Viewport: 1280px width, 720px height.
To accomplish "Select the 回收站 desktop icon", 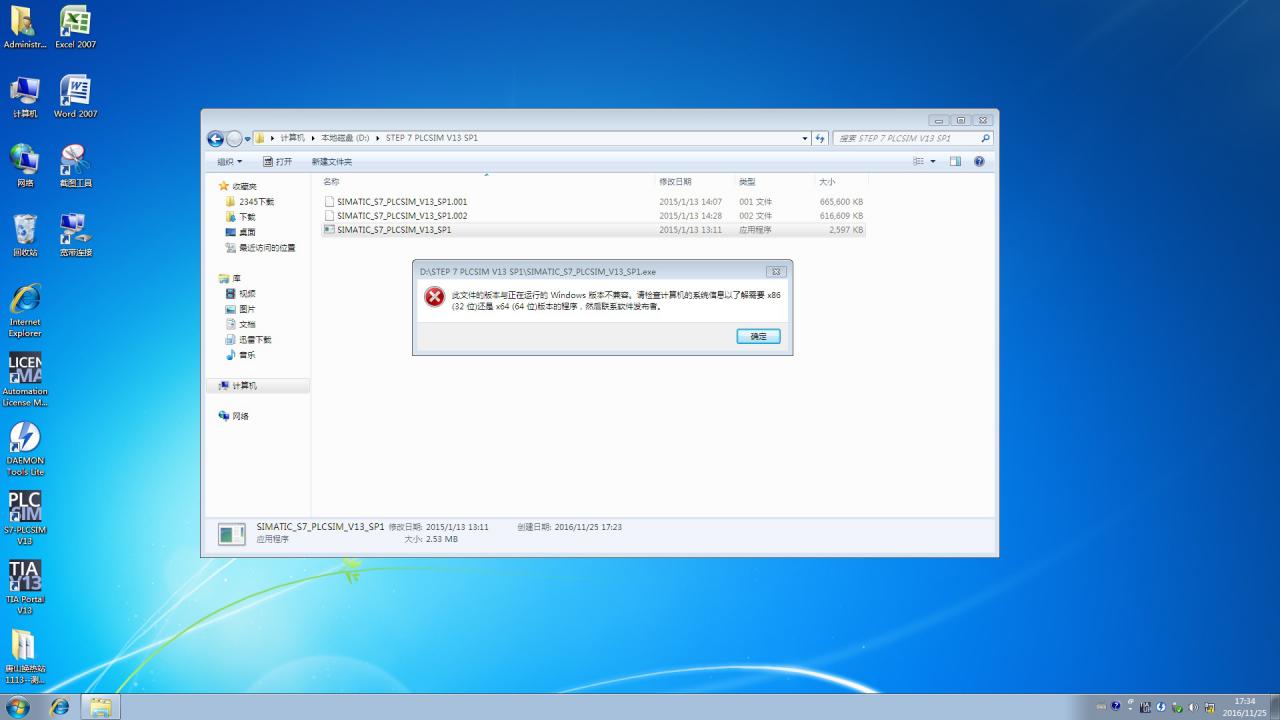I will (x=25, y=235).
